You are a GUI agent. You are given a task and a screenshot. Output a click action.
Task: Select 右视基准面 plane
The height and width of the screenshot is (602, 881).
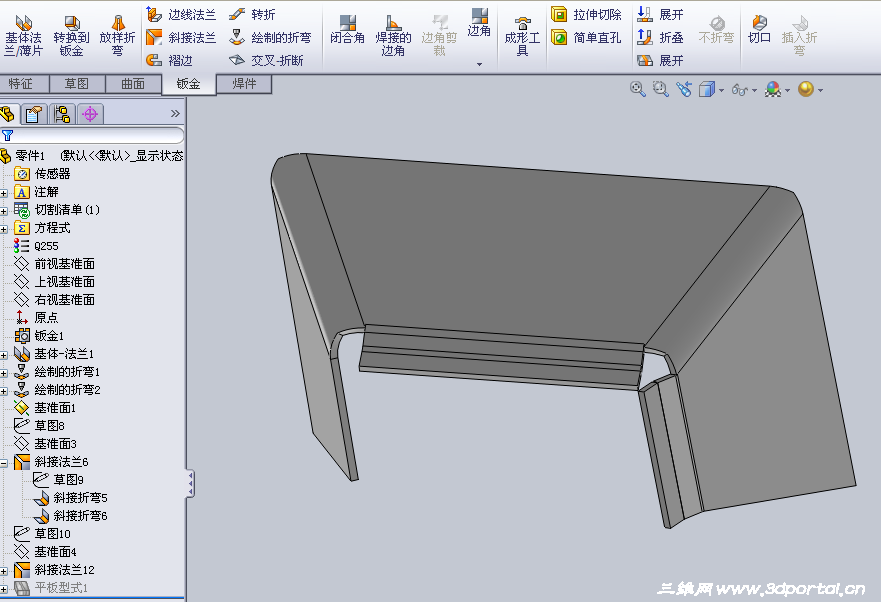pyautogui.click(x=55, y=300)
